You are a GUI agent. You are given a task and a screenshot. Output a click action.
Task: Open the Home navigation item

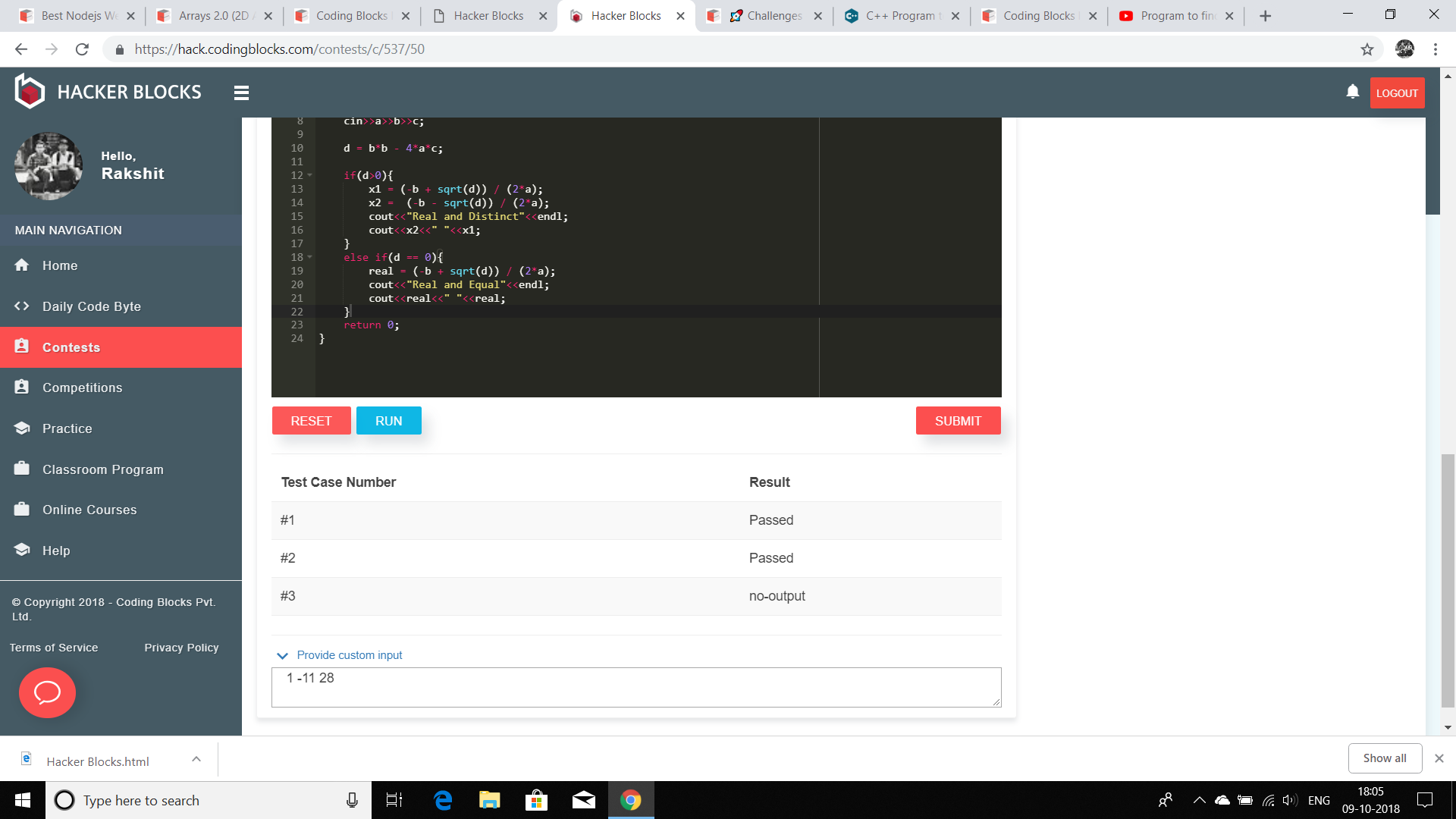(x=121, y=265)
